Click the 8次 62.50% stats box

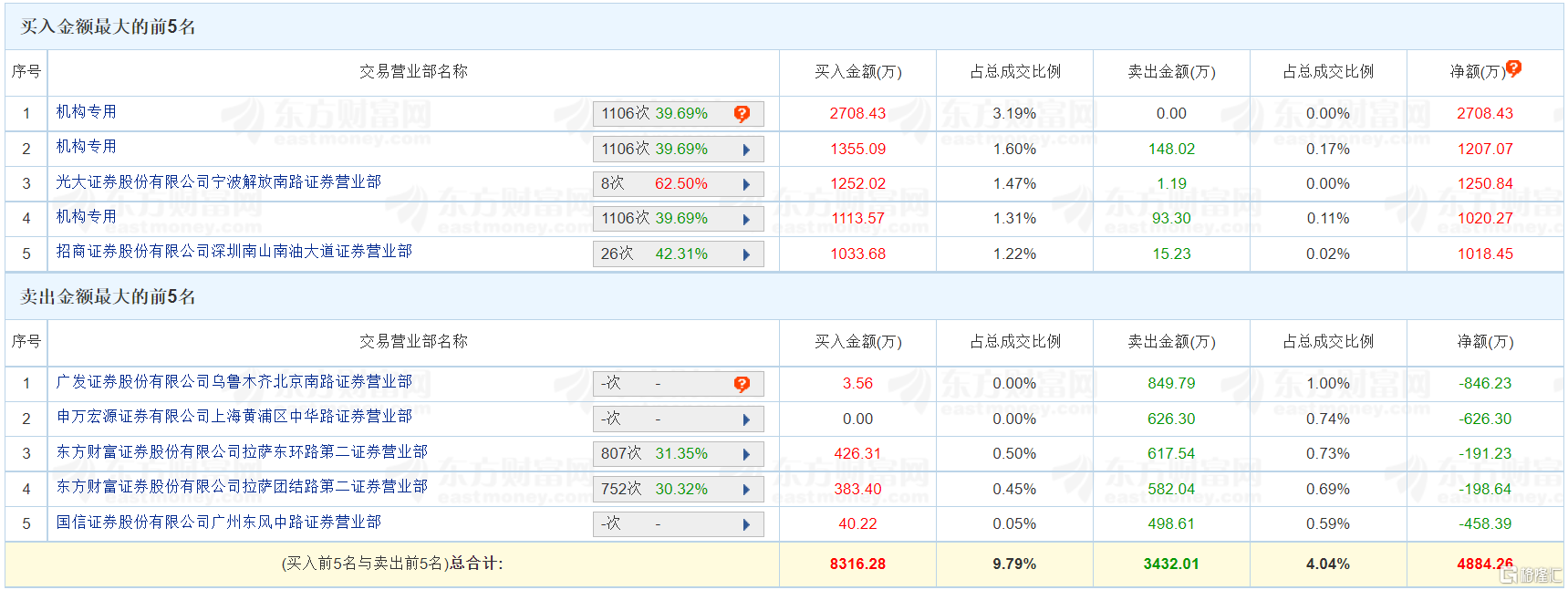679,184
